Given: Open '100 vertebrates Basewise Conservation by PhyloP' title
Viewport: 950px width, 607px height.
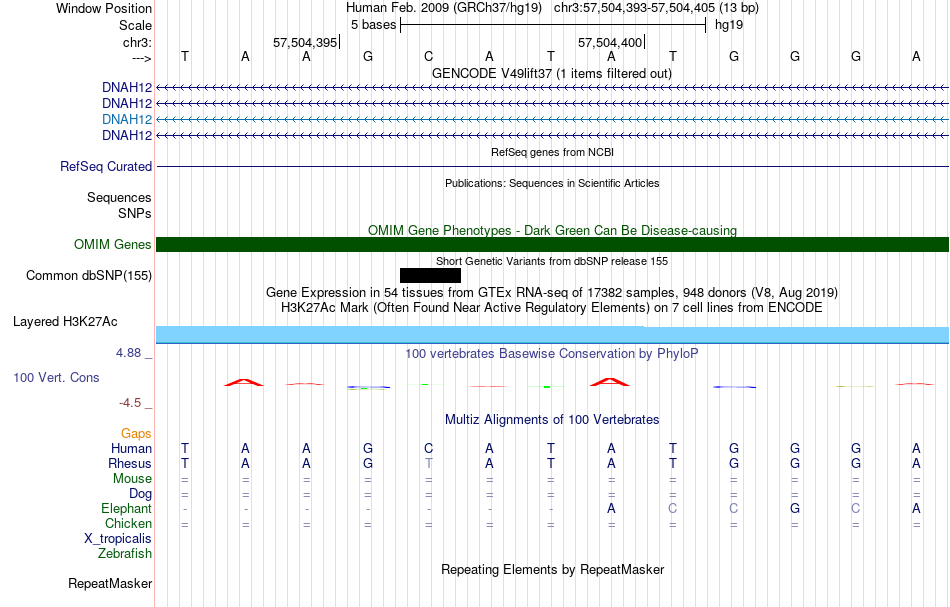Looking at the screenshot, I should click(x=552, y=353).
